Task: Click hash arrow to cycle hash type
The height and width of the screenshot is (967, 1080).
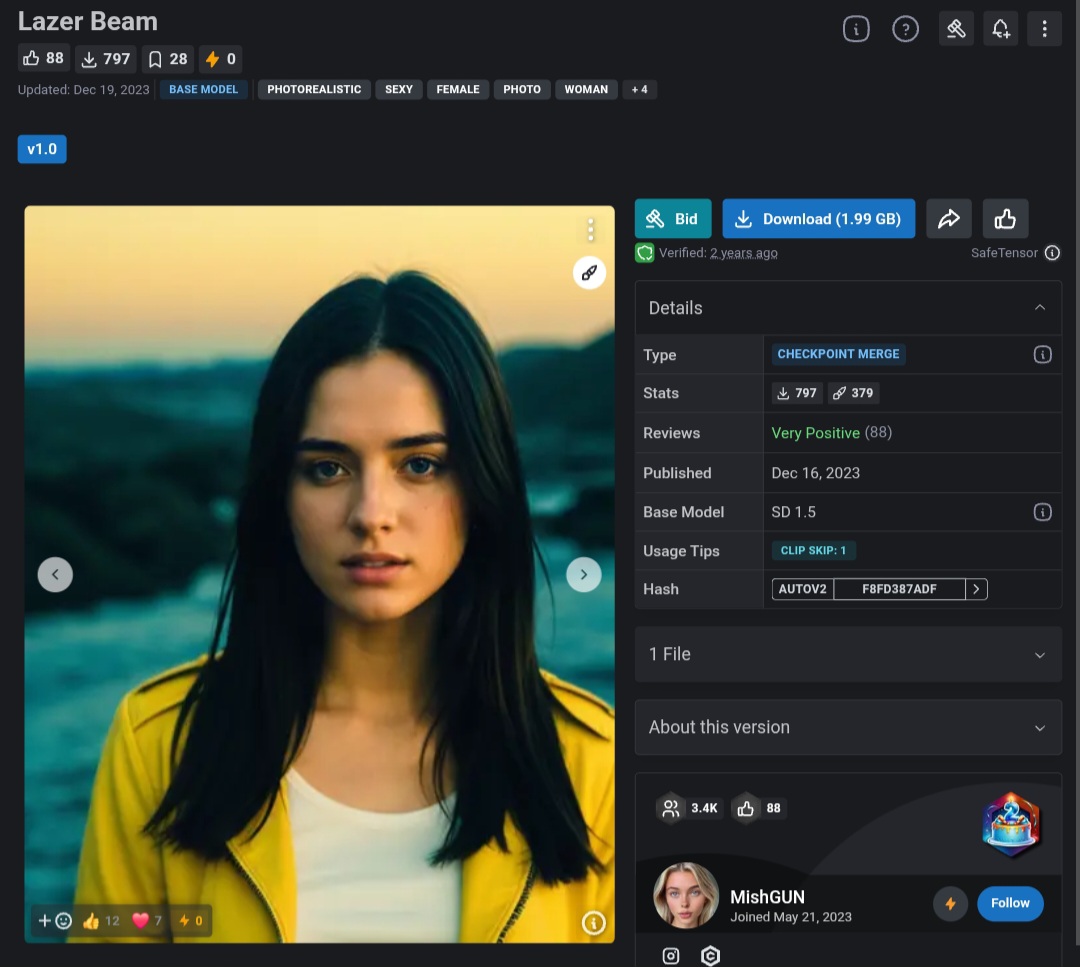Action: [x=976, y=589]
